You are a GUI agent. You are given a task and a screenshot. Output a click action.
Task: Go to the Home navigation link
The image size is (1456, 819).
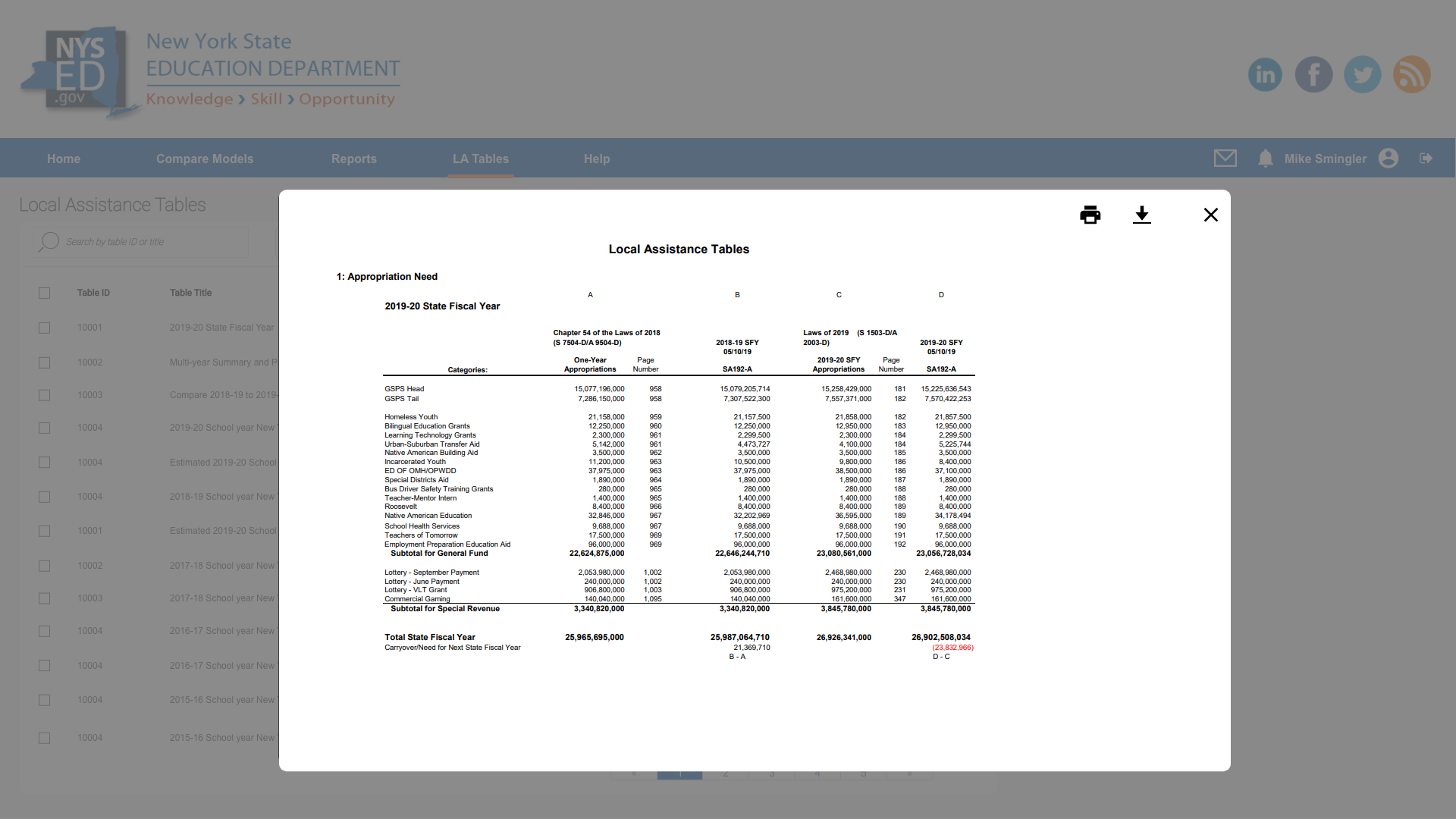[64, 159]
